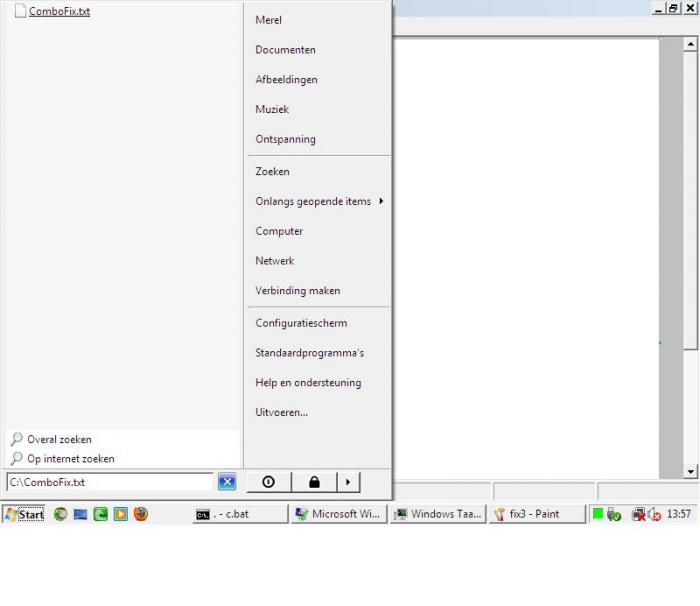Open Afbeeldingen in the Start menu
Viewport: 700px width, 606px height.
(x=286, y=80)
